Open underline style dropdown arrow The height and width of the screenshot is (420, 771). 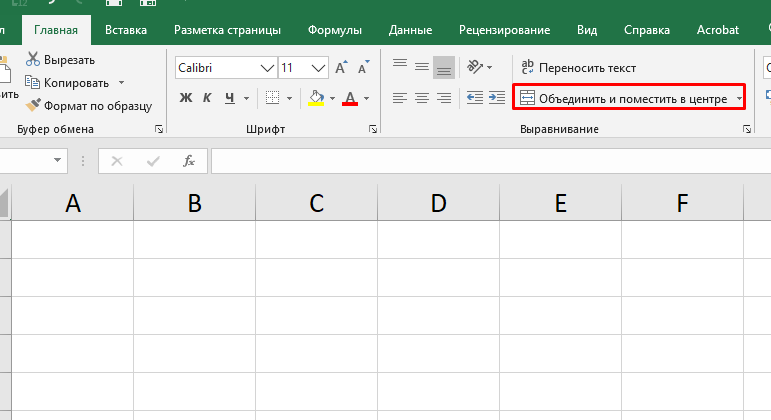246,98
